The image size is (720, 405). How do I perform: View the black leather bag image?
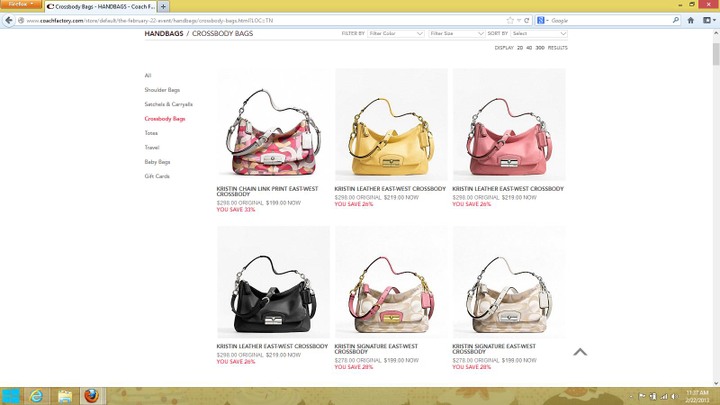point(273,282)
